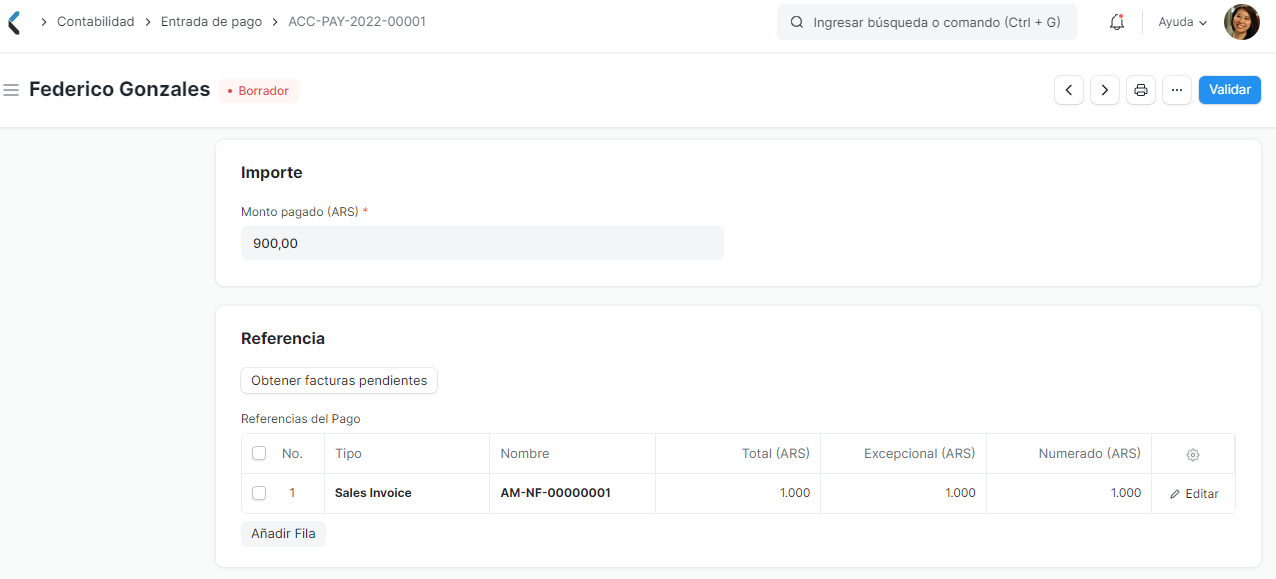Select all rows header checkbox
This screenshot has height=579, width=1276.
(259, 453)
